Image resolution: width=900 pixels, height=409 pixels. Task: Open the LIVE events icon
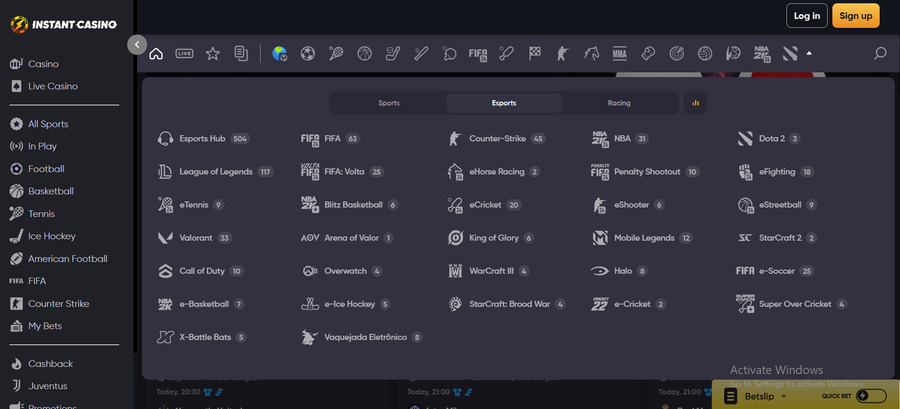184,53
